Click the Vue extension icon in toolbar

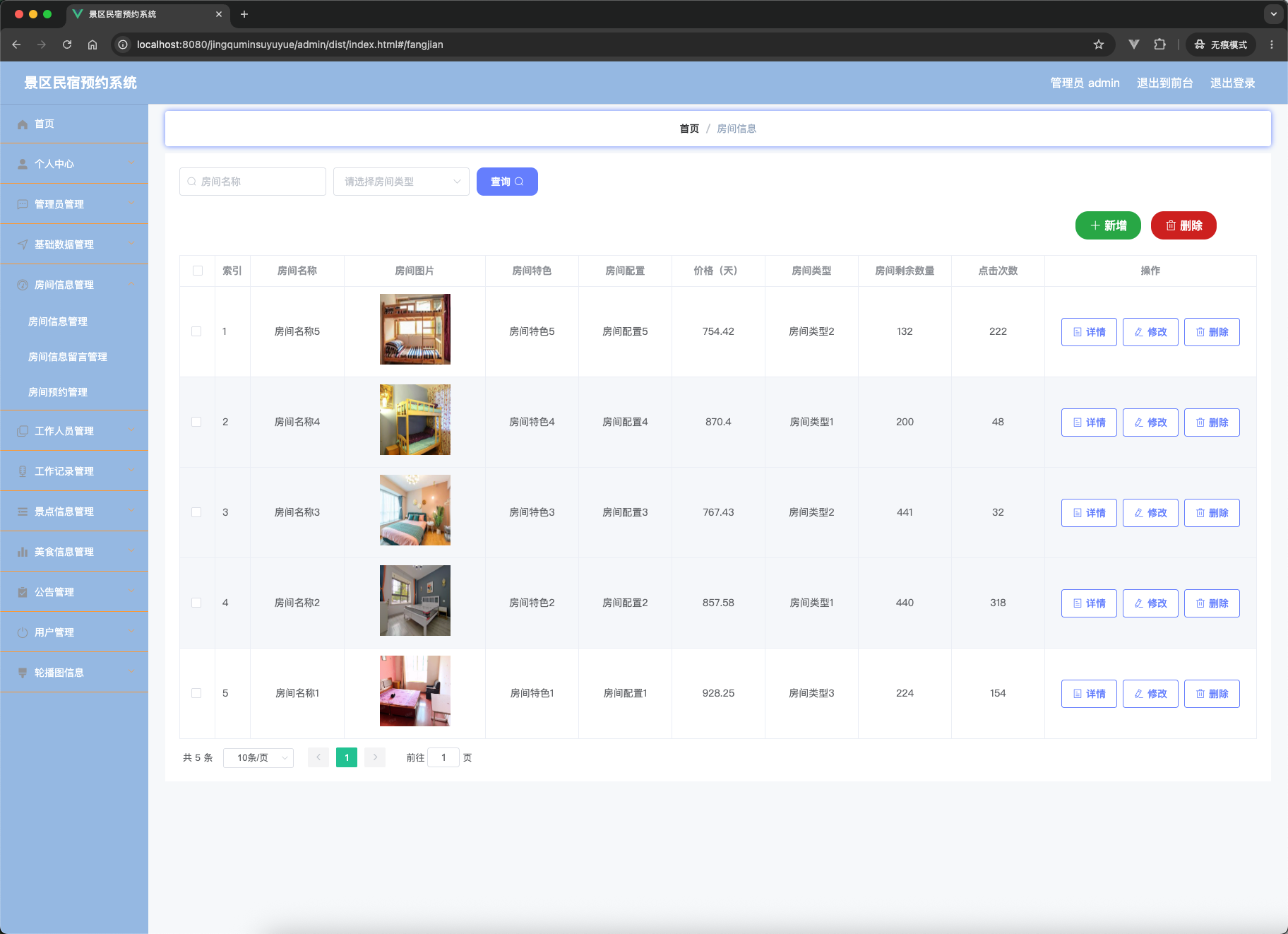(1134, 45)
